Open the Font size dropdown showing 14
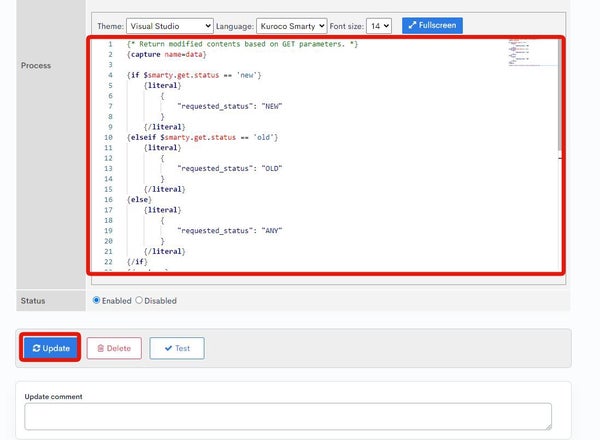The width and height of the screenshot is (600, 440). click(x=379, y=26)
